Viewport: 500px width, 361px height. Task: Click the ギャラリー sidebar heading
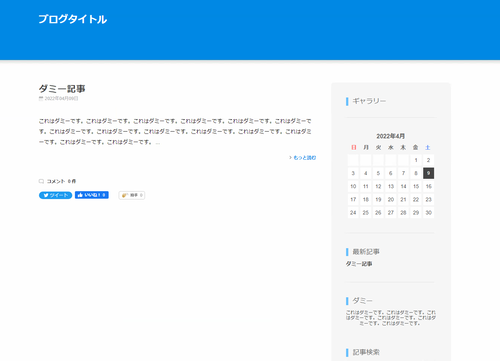[x=369, y=101]
